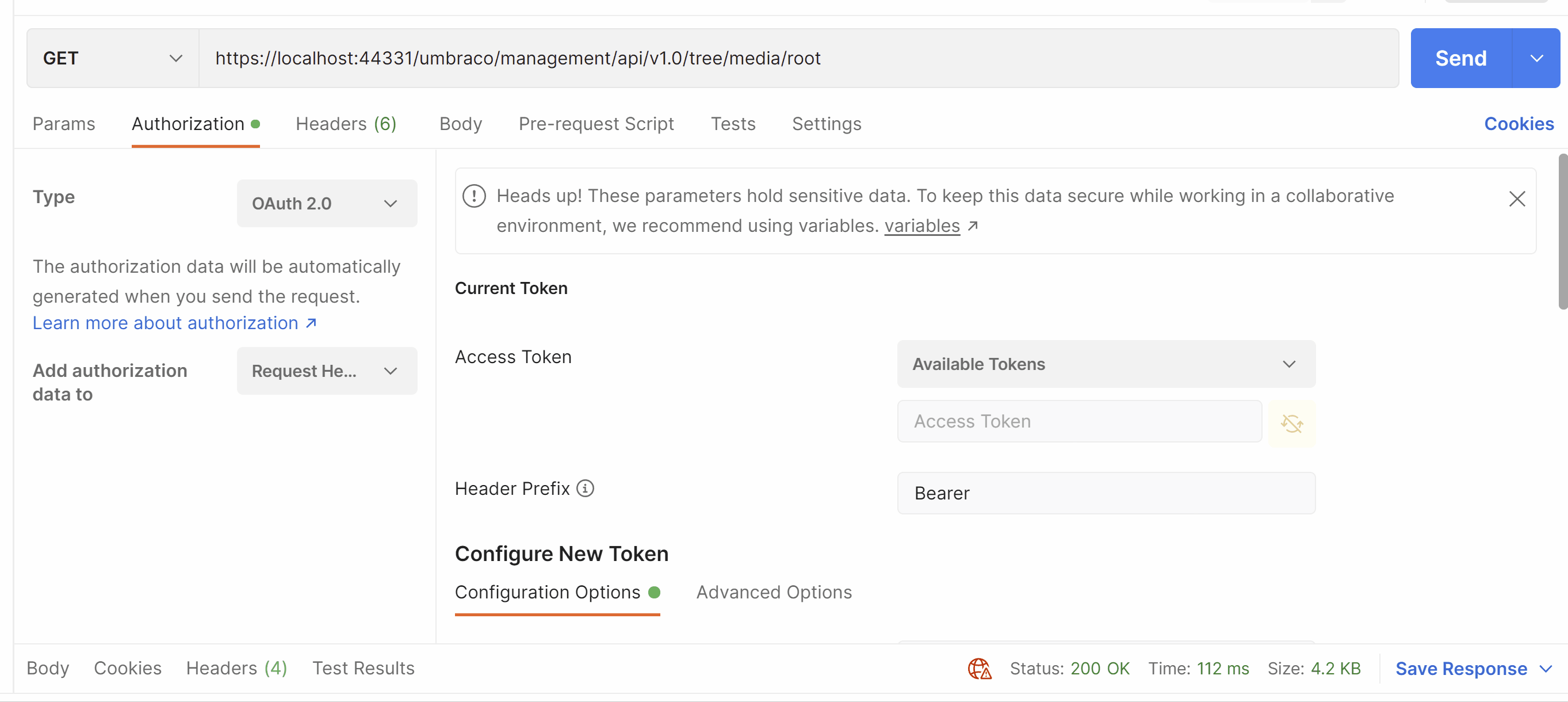Select the Advanced Options tab
Image resolution: width=1568 pixels, height=702 pixels.
point(774,593)
